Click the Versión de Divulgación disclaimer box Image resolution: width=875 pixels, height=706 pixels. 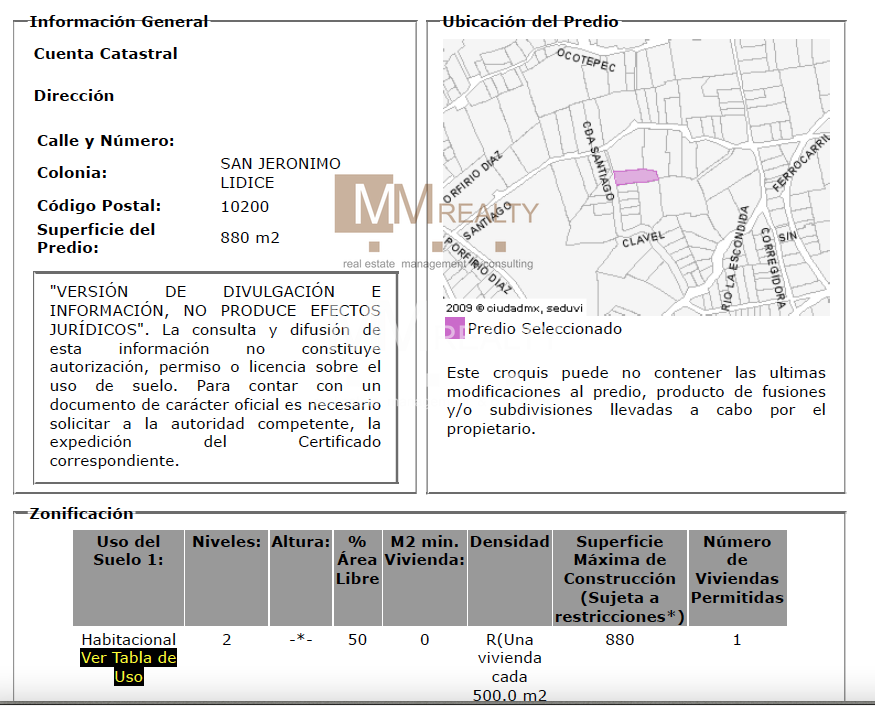tap(215, 376)
